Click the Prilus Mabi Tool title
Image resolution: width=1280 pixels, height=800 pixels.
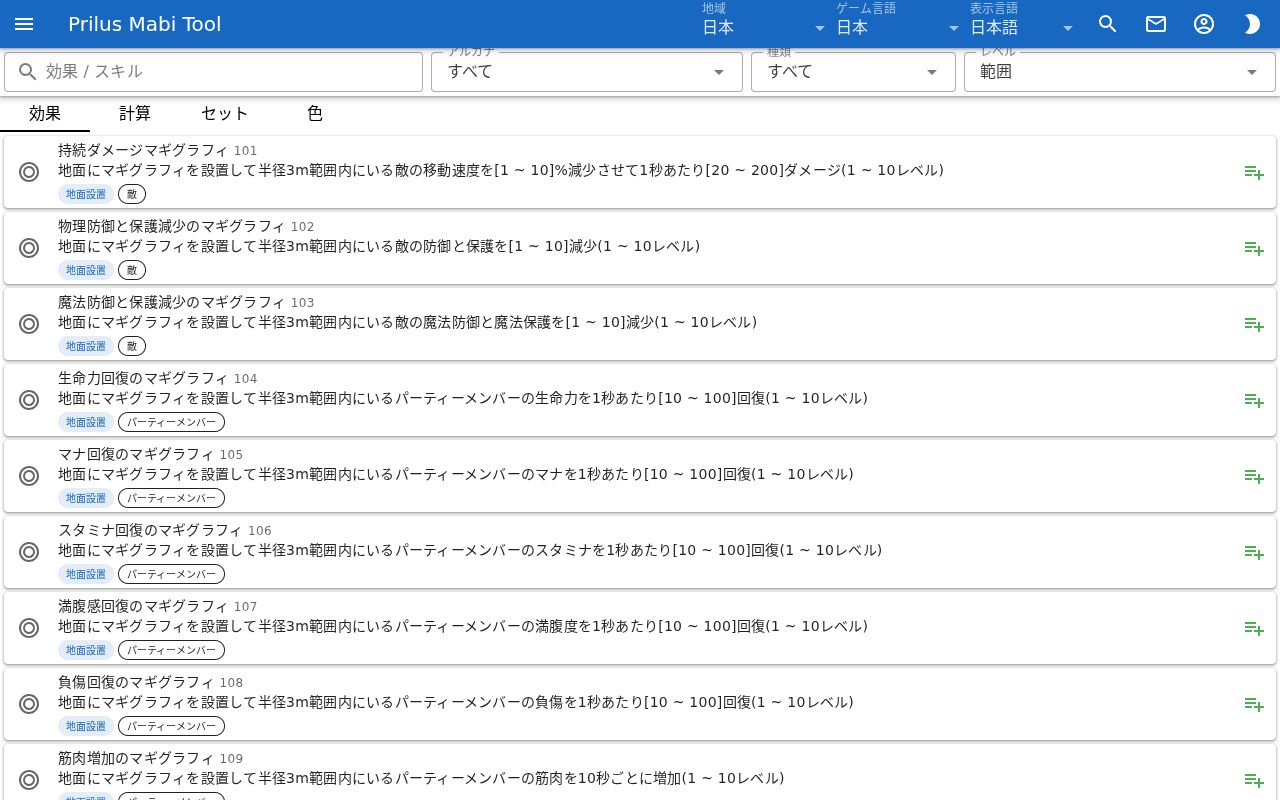point(145,24)
